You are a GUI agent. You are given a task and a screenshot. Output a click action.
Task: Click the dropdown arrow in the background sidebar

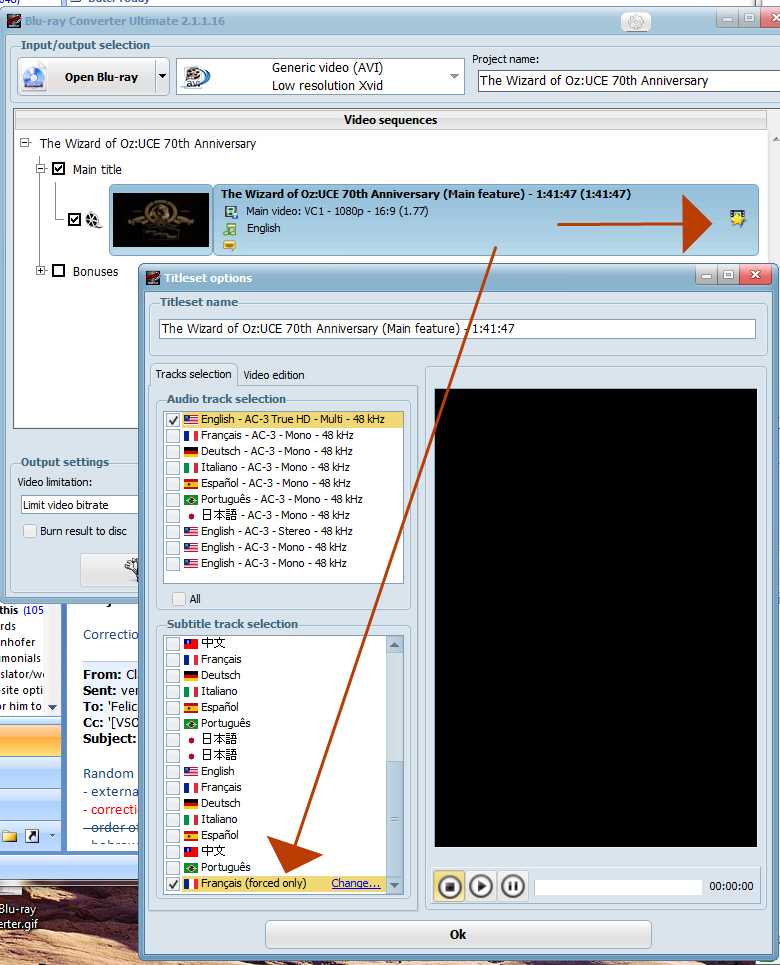pos(52,707)
